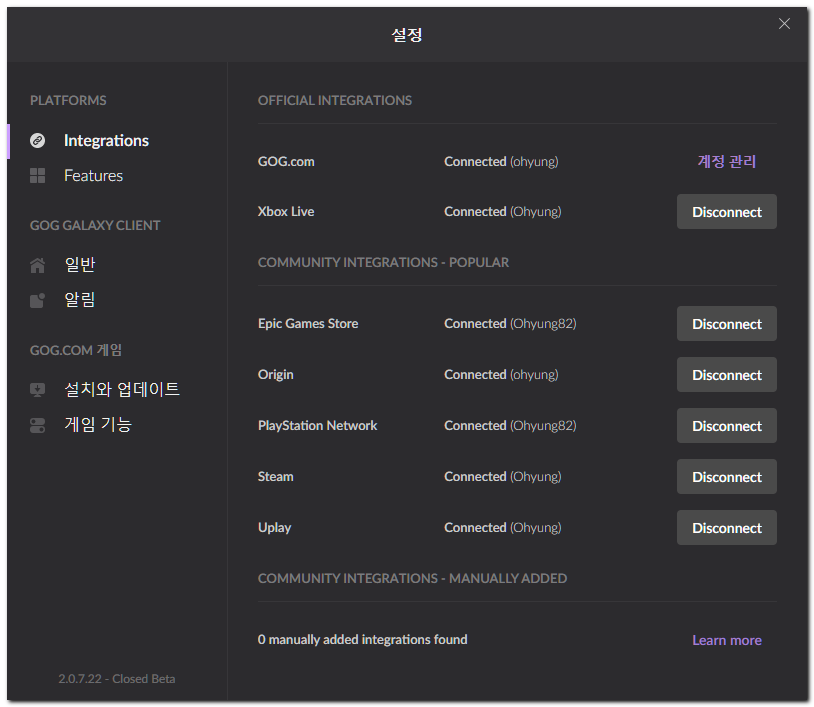The width and height of the screenshot is (814, 707).
Task: Select the GOG.com integration name
Action: point(286,161)
